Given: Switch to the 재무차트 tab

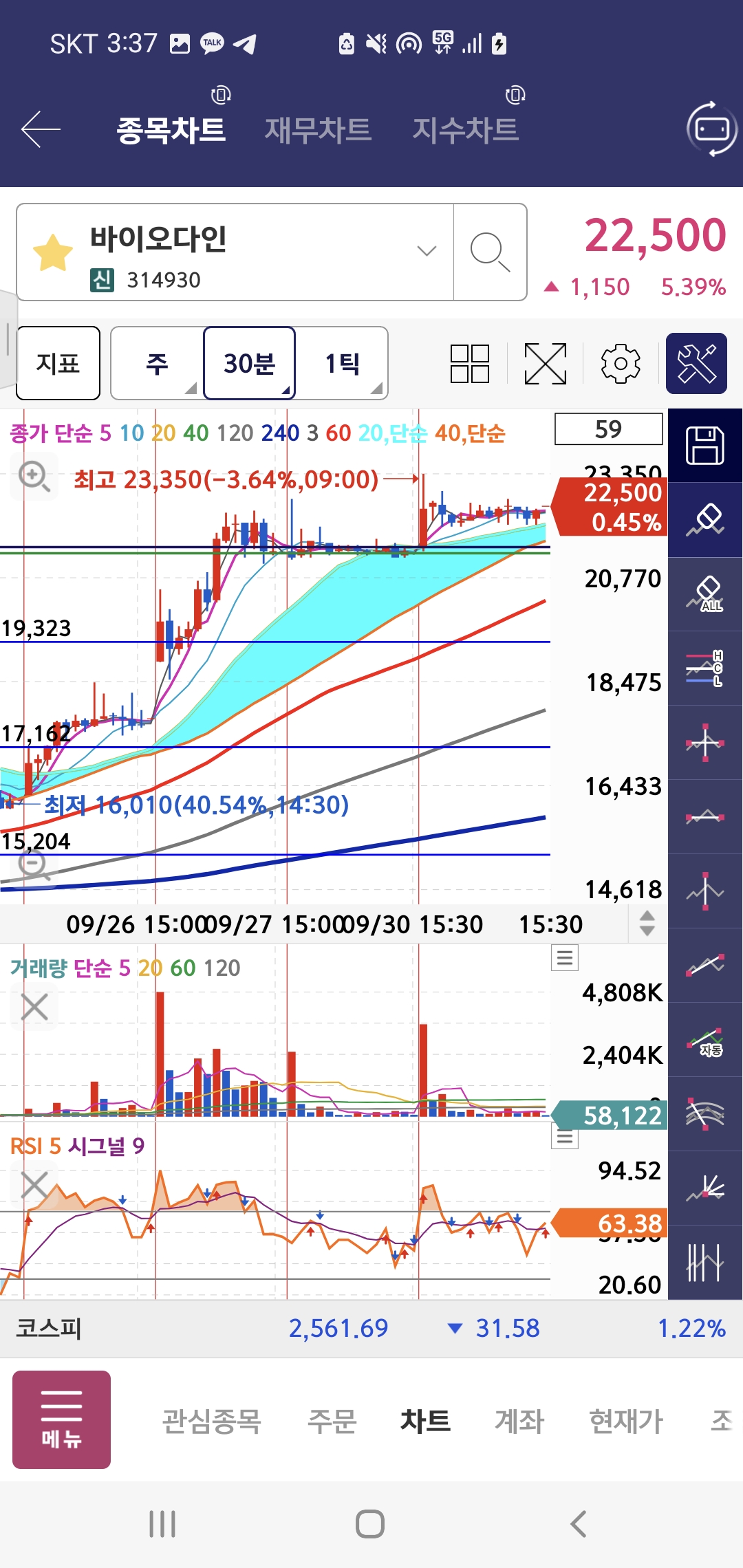Looking at the screenshot, I should (x=318, y=130).
